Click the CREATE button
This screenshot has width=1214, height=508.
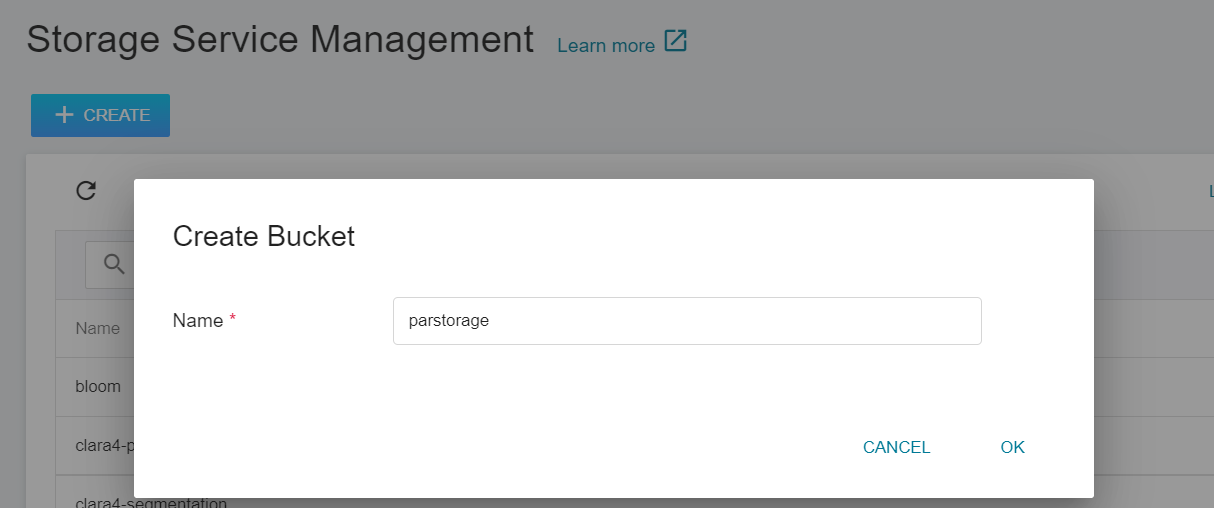coord(100,115)
